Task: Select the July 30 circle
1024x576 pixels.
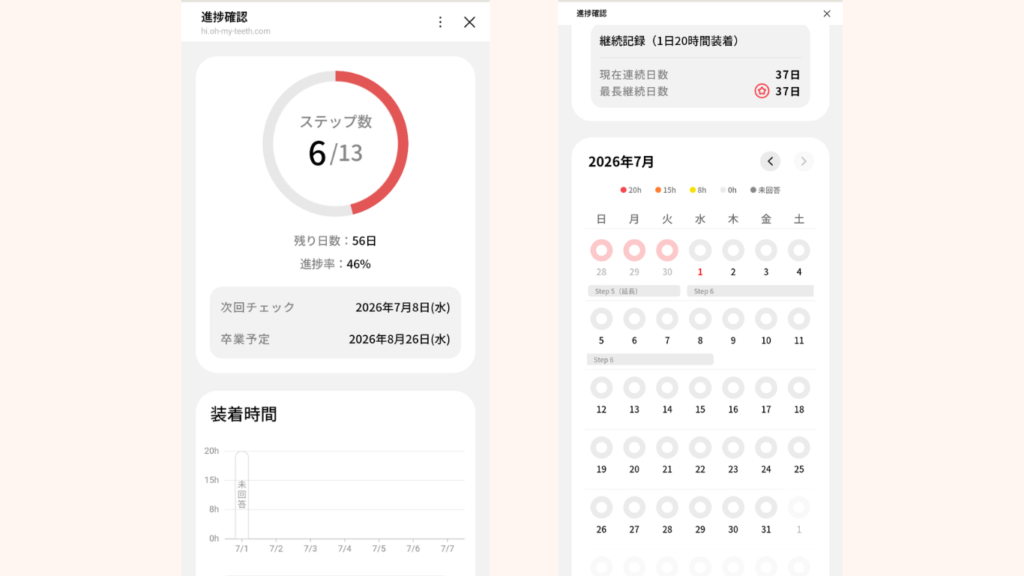Action: pos(733,507)
